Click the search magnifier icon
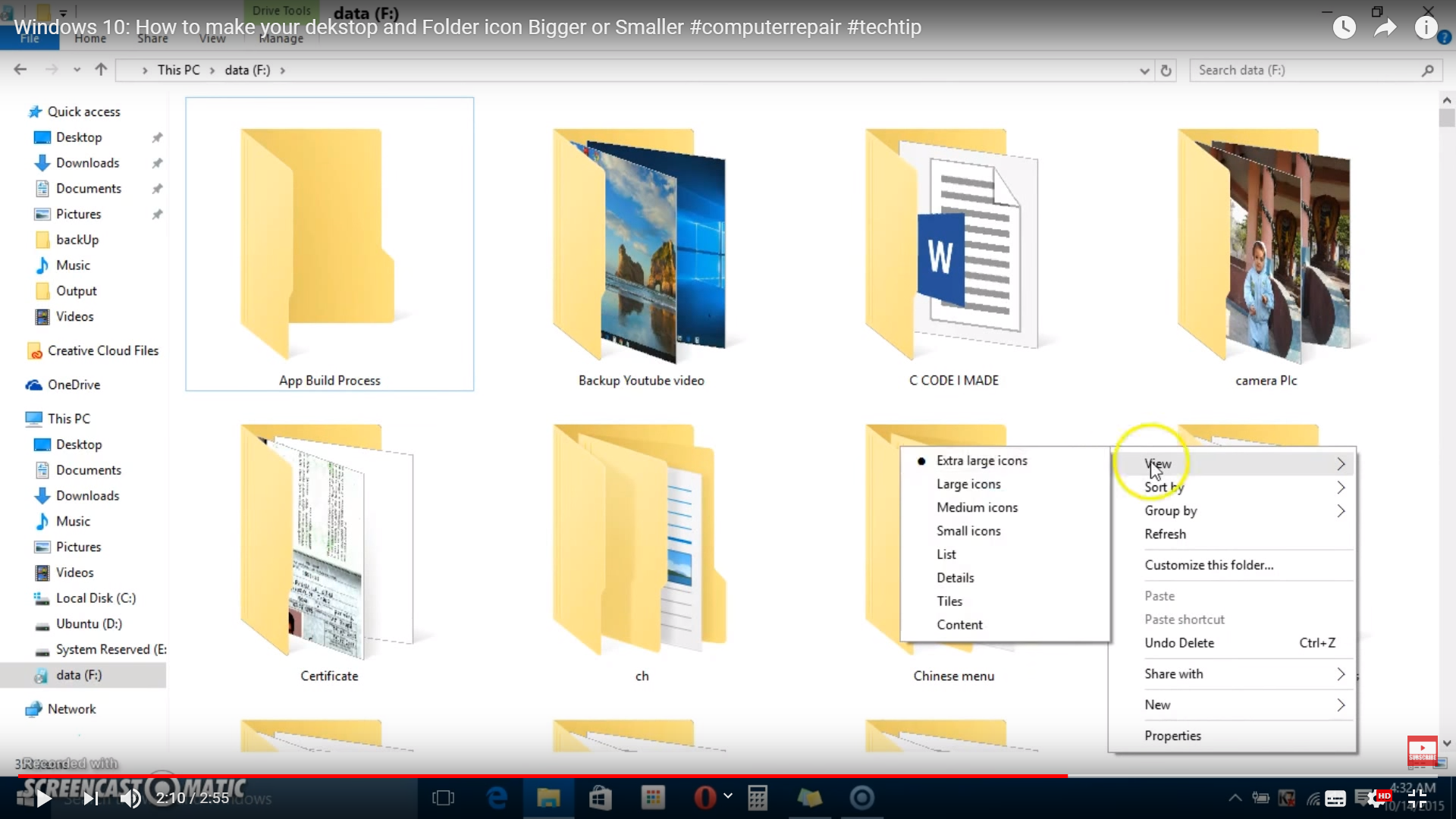 point(1428,71)
